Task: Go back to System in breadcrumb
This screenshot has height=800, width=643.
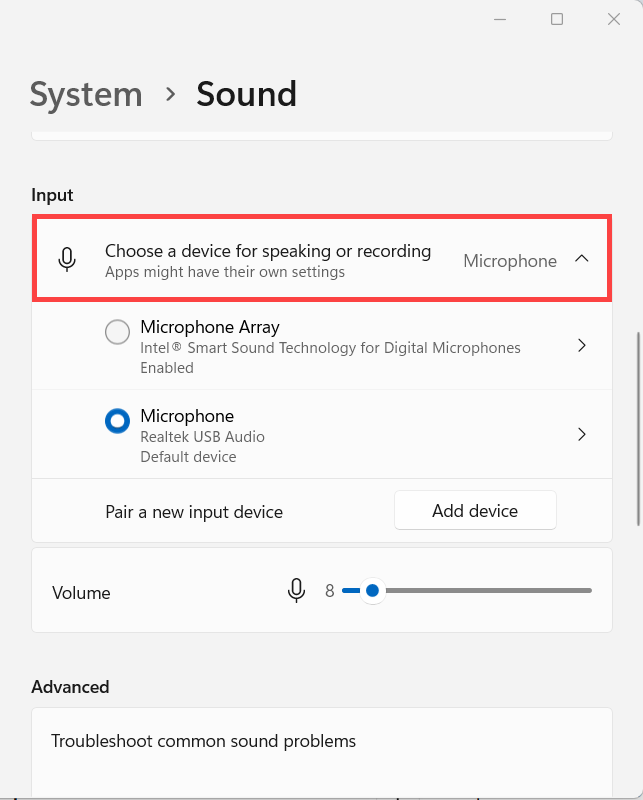Action: tap(86, 95)
